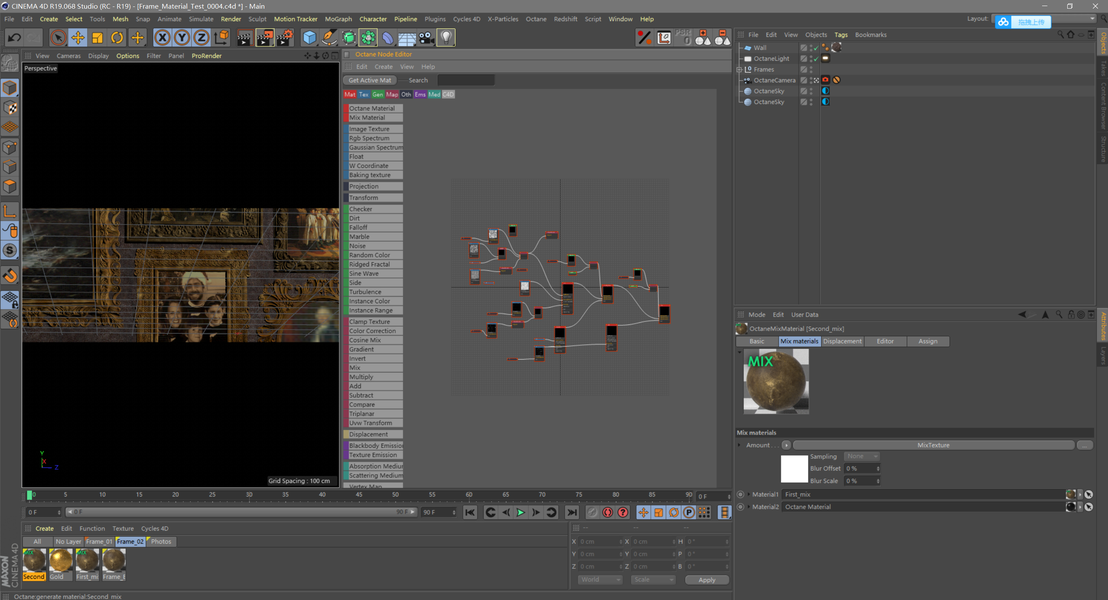Toggle Z axis lock
The height and width of the screenshot is (600, 1108).
tap(201, 37)
